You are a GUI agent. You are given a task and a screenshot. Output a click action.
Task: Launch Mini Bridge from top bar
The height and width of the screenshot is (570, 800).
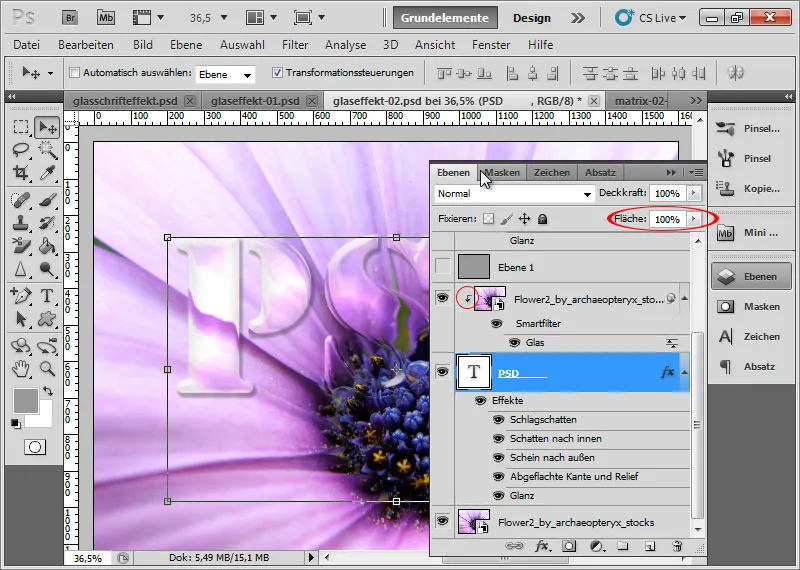tap(106, 18)
